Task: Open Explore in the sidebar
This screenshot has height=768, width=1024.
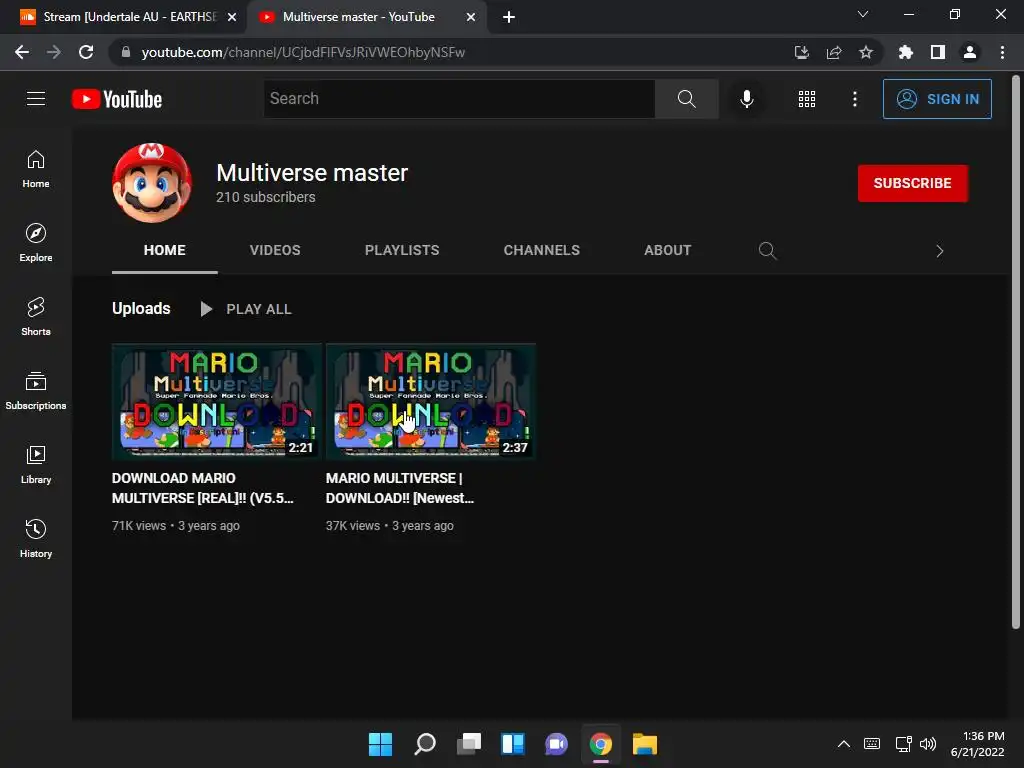Action: (x=36, y=243)
